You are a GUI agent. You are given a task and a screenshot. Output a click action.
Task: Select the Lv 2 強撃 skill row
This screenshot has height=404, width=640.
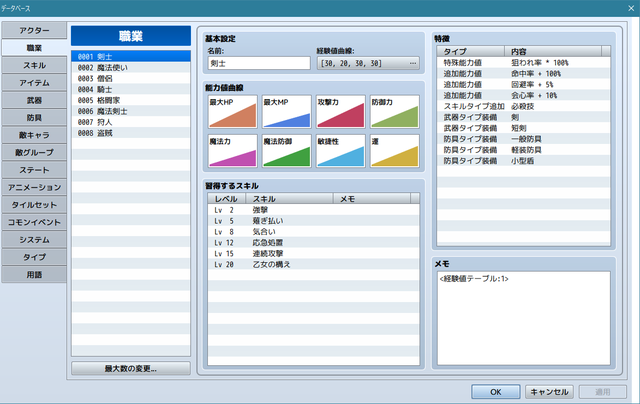click(x=313, y=210)
